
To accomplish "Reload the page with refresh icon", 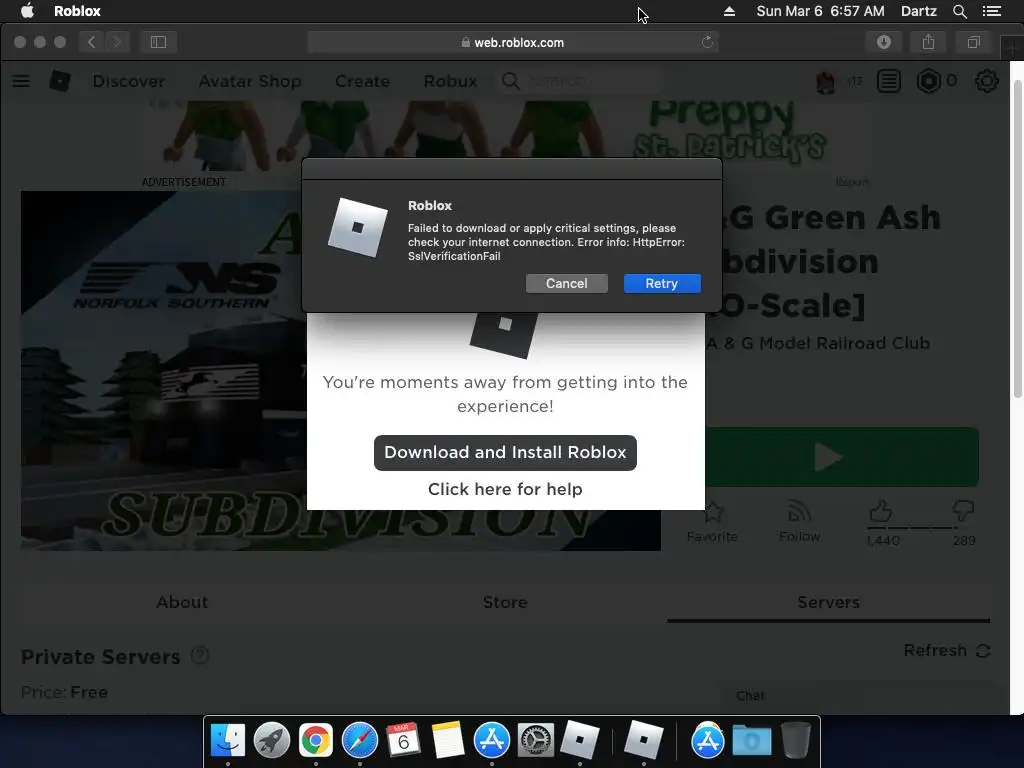I will click(x=707, y=42).
